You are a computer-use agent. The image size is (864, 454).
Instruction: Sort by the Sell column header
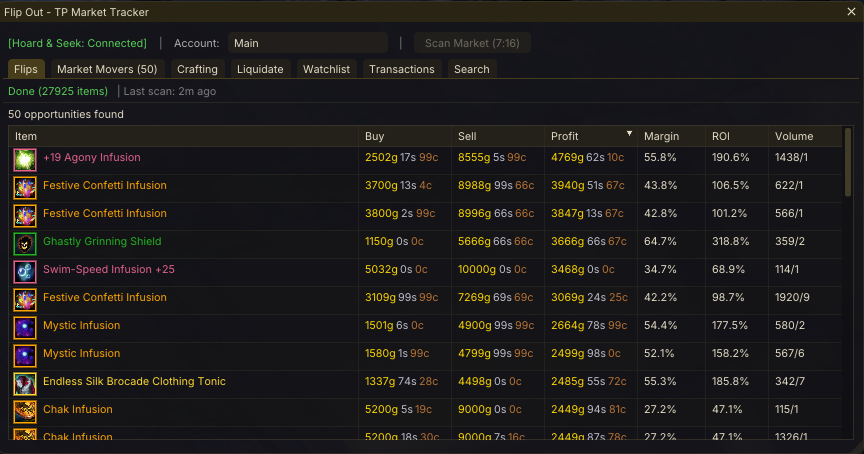[498, 136]
